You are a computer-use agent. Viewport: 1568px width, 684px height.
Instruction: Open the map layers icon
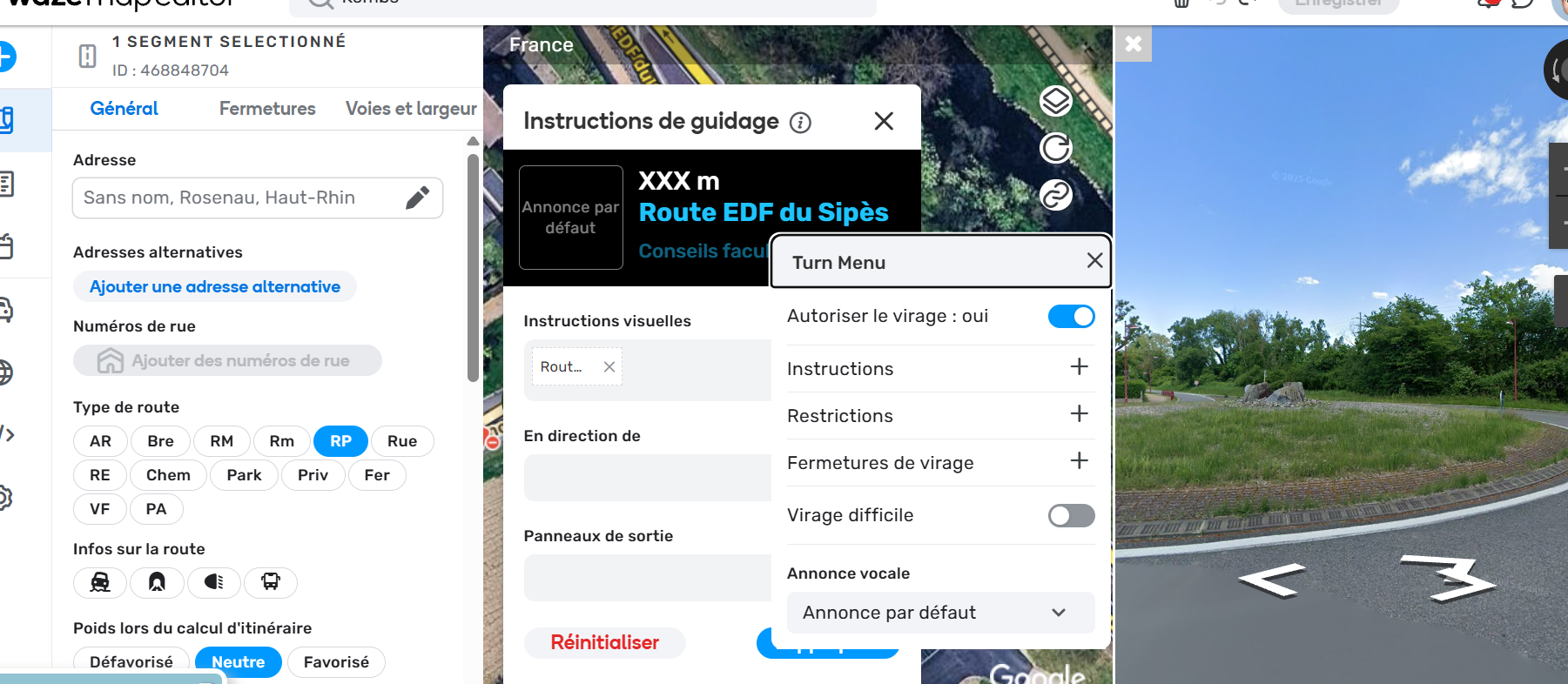(1056, 102)
